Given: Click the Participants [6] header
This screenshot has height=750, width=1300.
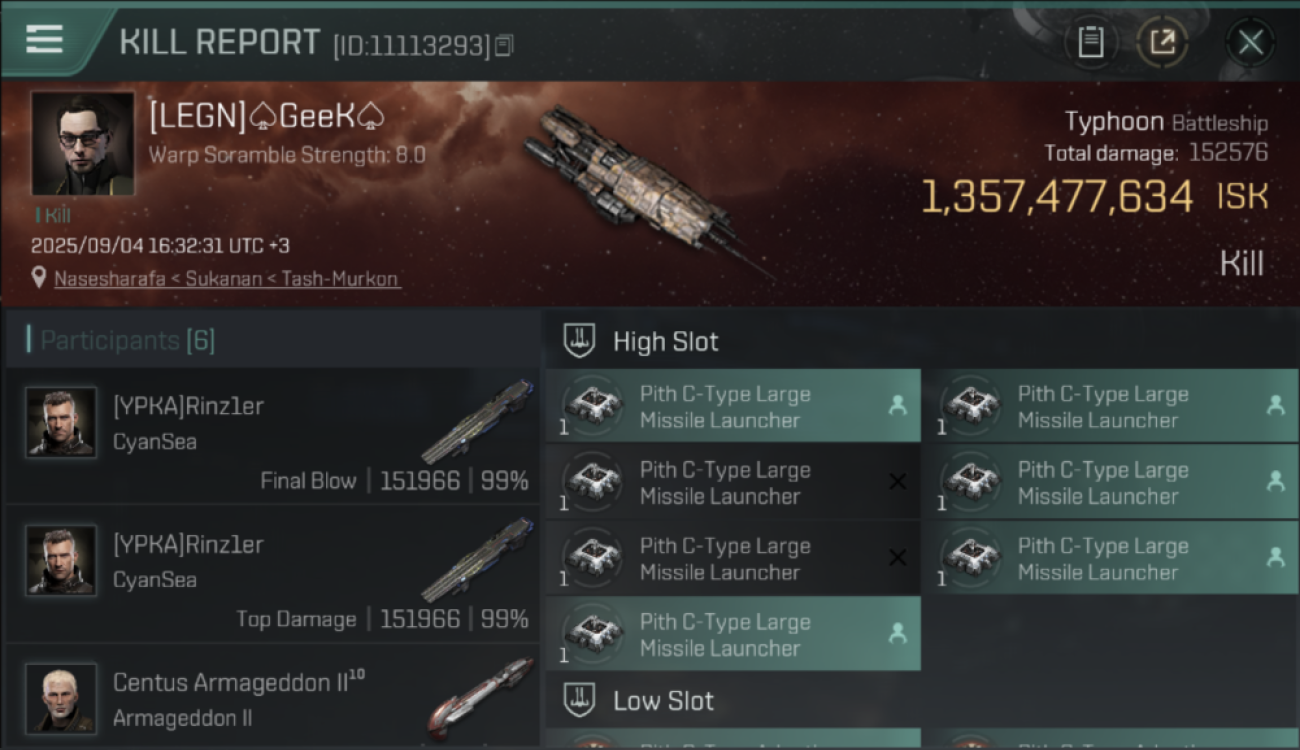Looking at the screenshot, I should click(x=127, y=340).
